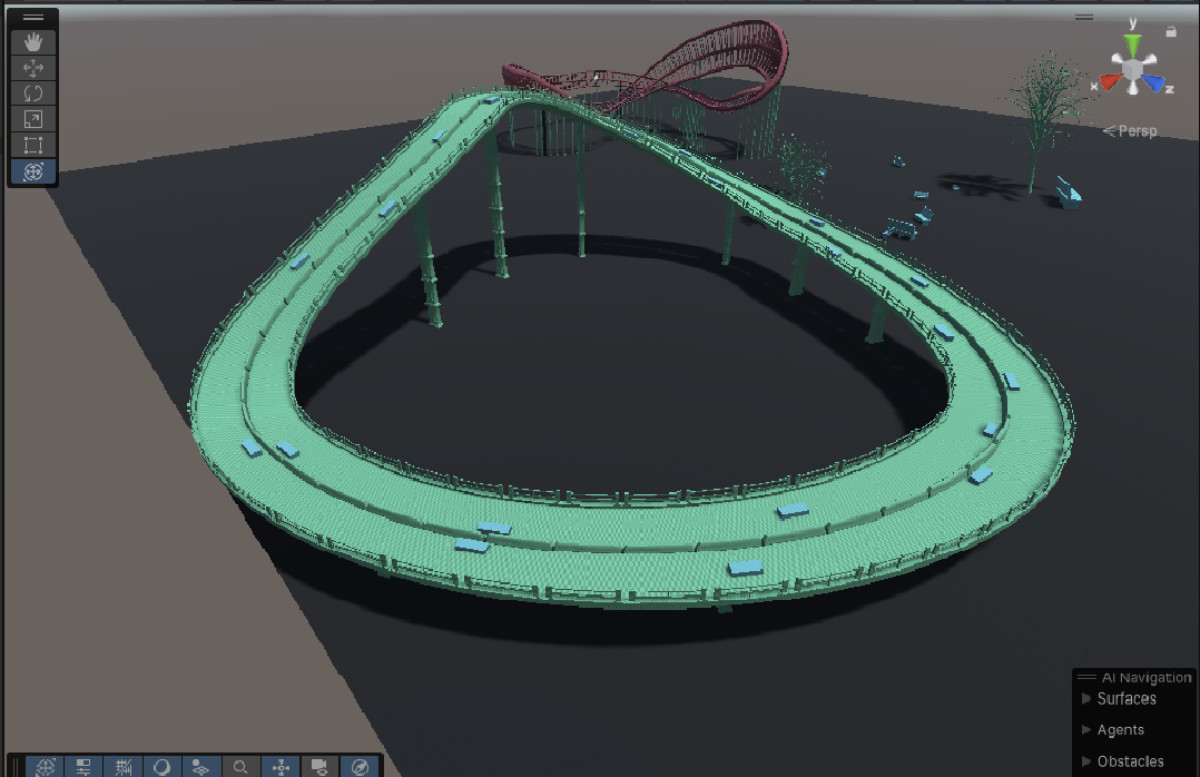This screenshot has height=777, width=1200.
Task: Click the tools overlay handle above Hand tool
Action: pyautogui.click(x=33, y=17)
